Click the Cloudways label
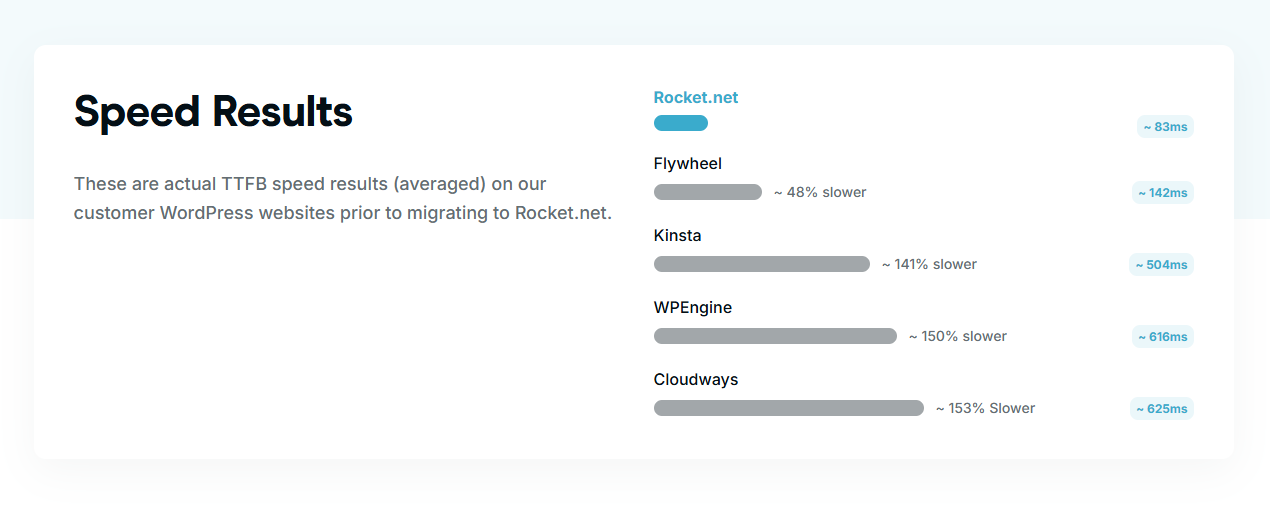Screen dimensions: 1270x524 [x=696, y=380]
